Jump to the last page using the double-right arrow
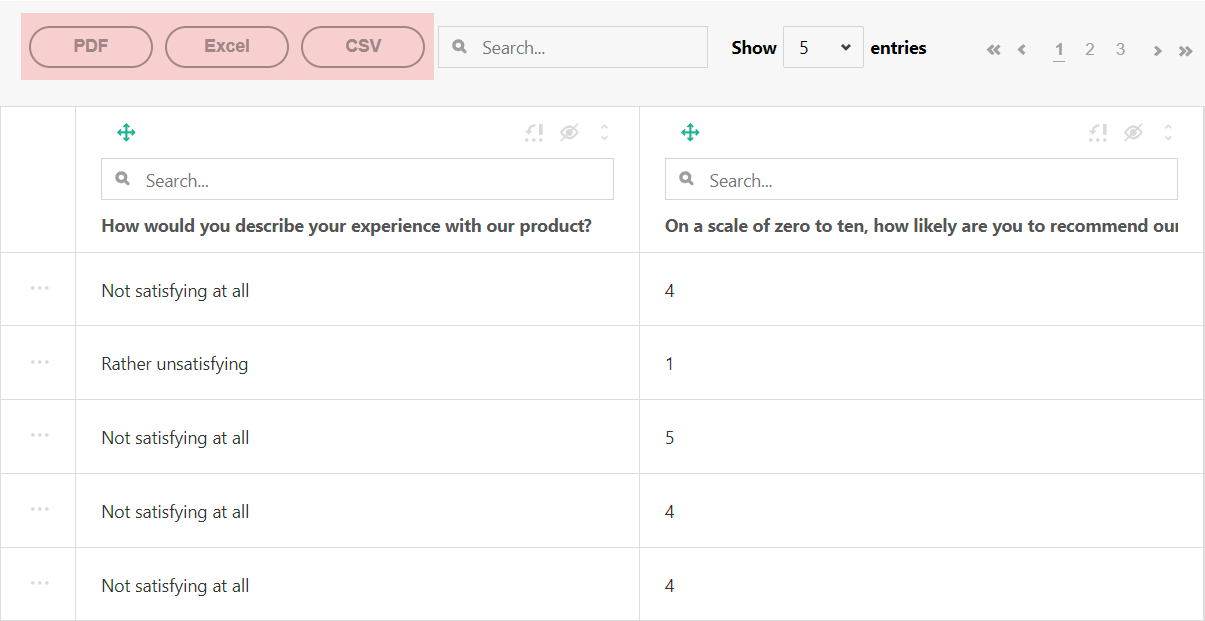Screen dimensions: 1205x621 coord(1185,50)
